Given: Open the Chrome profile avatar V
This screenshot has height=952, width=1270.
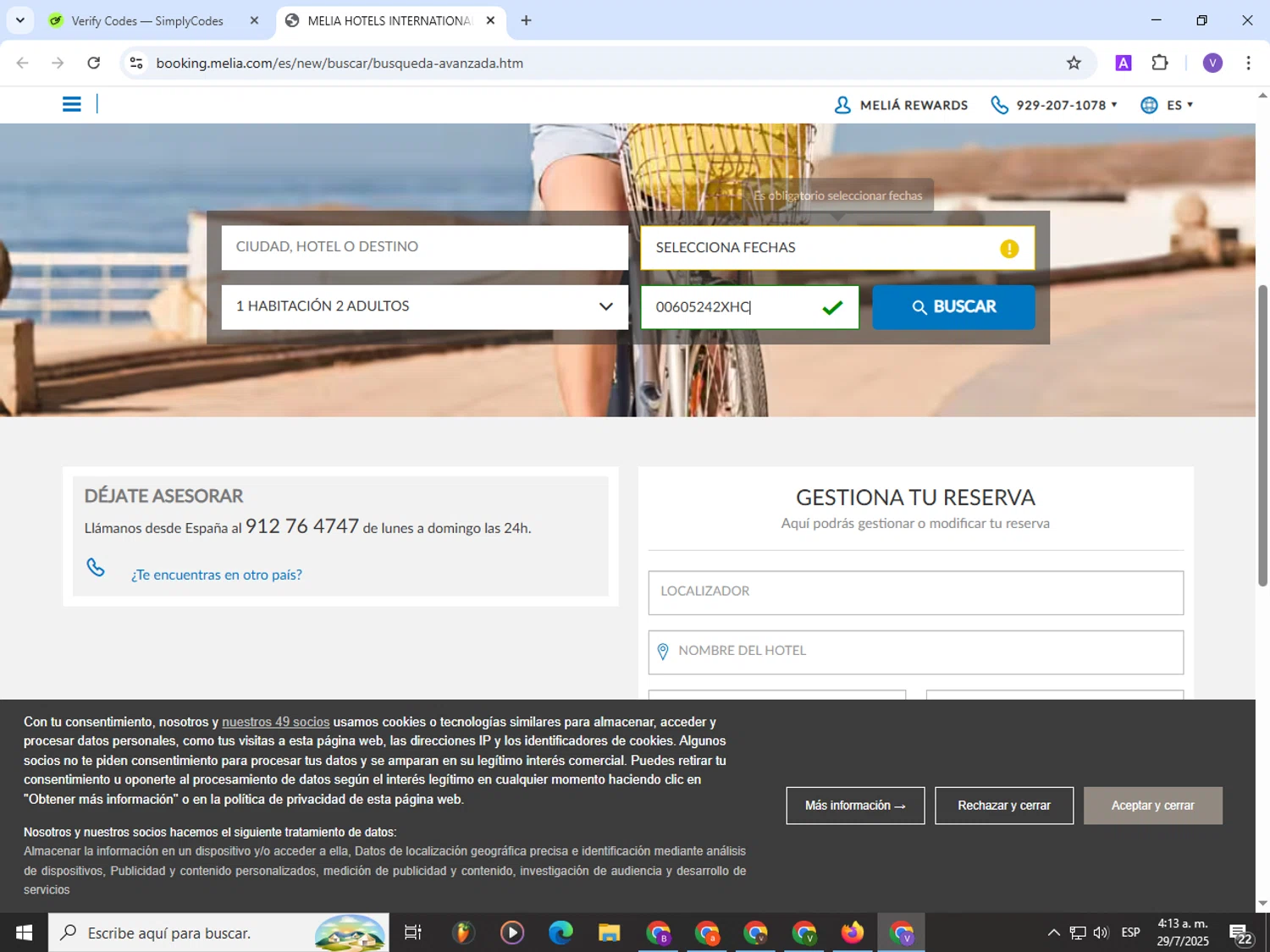Looking at the screenshot, I should click(x=1212, y=63).
